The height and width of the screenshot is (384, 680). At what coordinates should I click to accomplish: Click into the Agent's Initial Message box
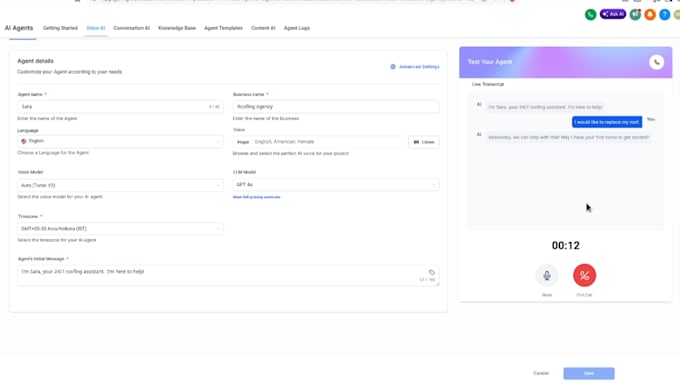pos(228,276)
